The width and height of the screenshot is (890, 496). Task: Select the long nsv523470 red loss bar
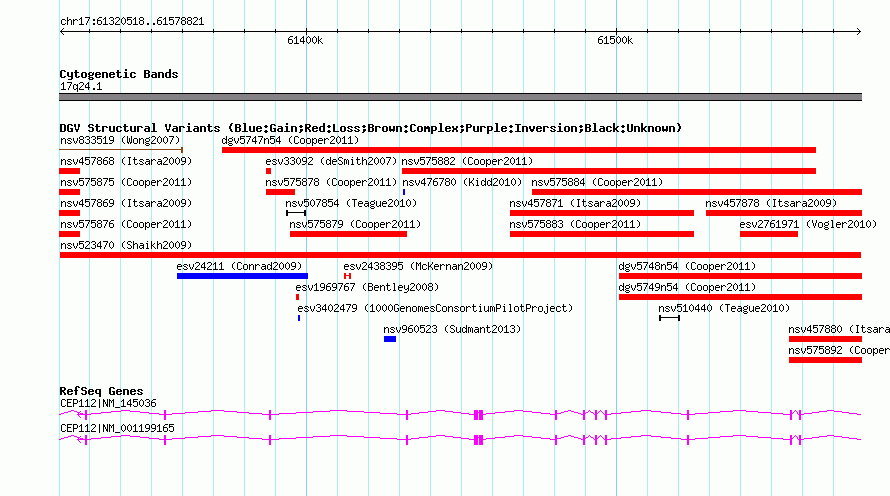click(460, 255)
